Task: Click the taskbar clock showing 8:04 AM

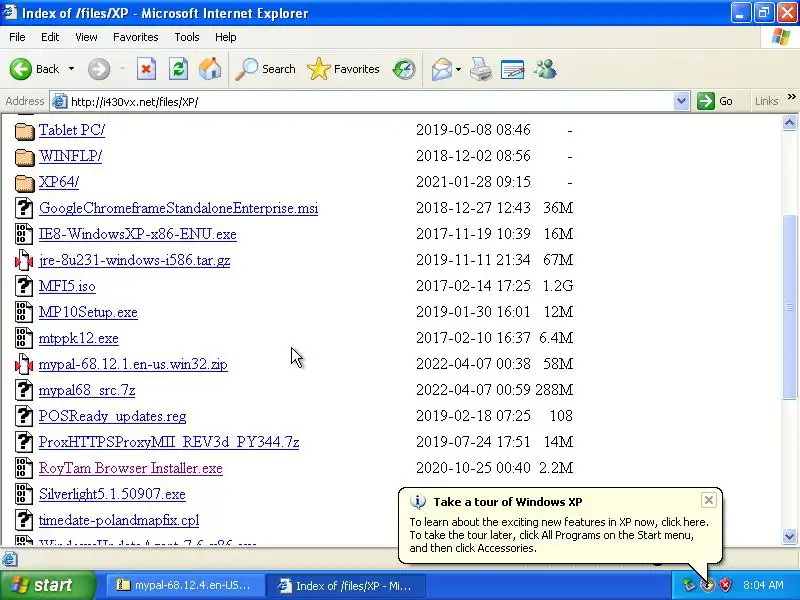Action: point(763,585)
